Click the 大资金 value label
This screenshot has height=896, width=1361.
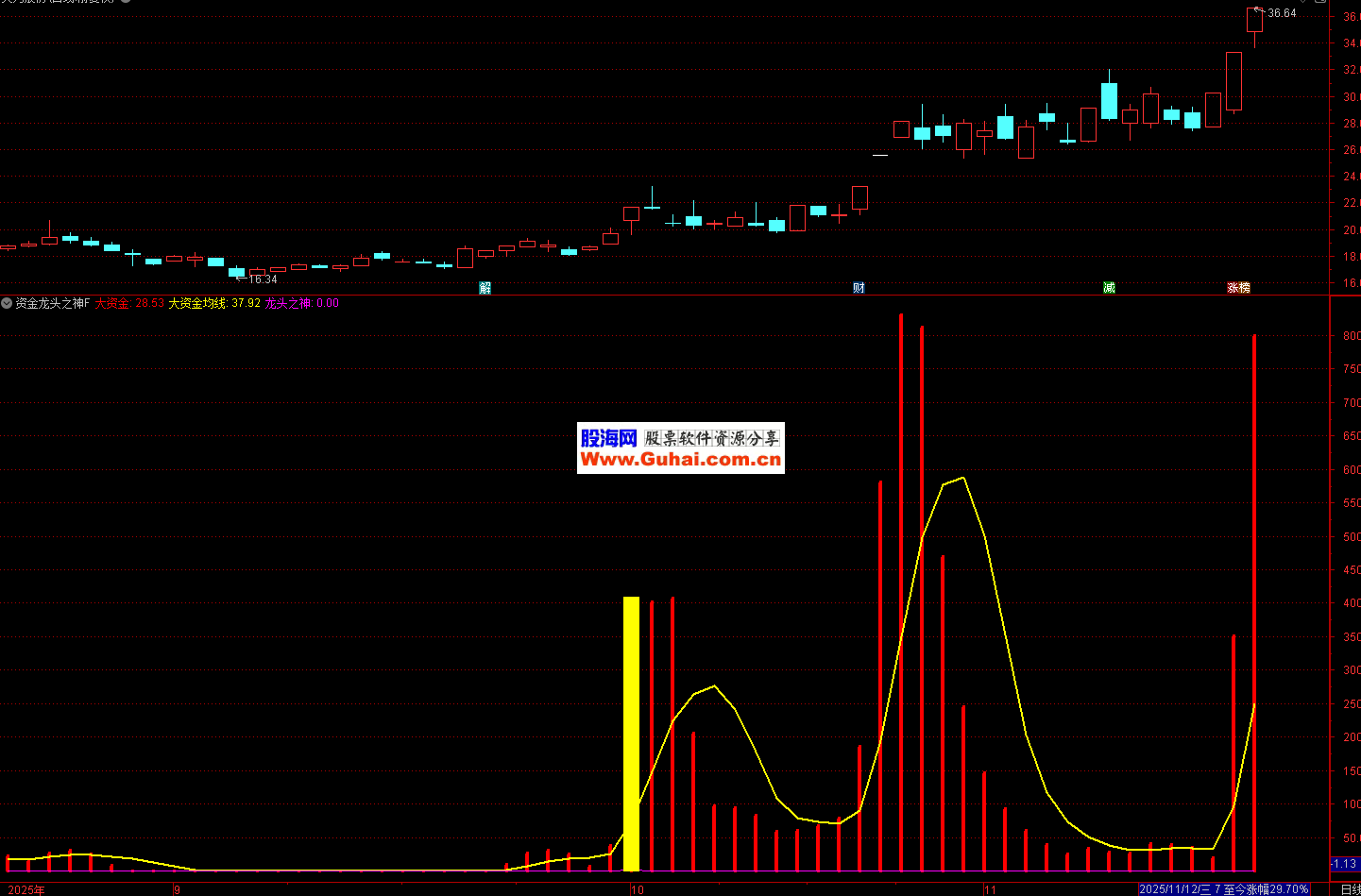click(x=129, y=303)
